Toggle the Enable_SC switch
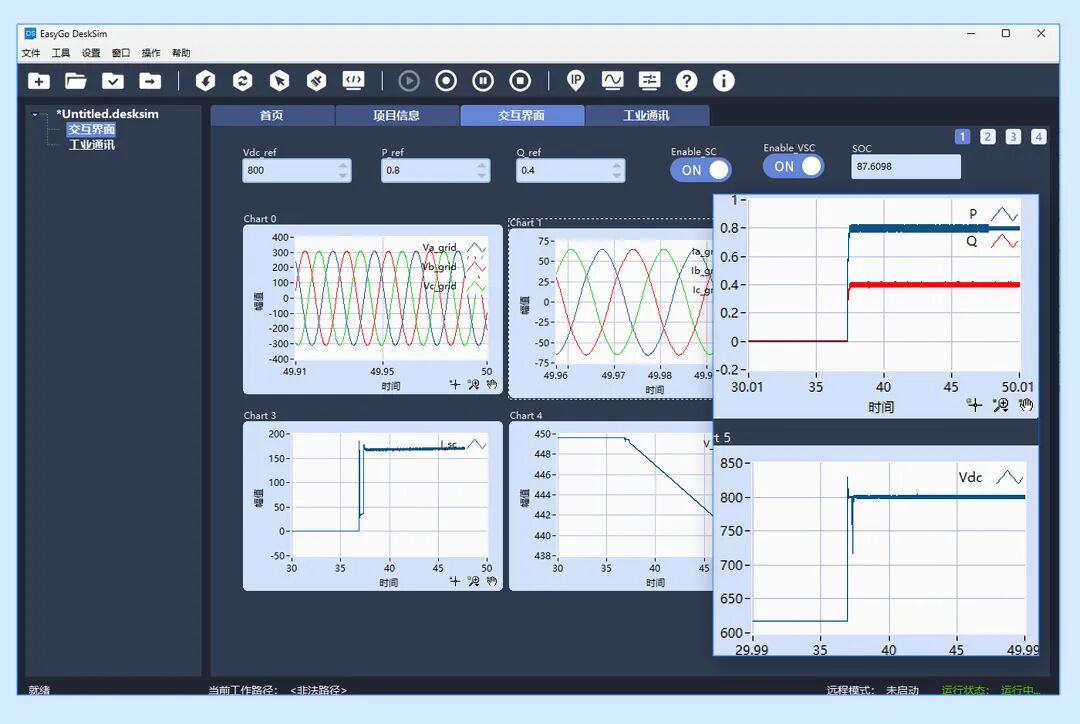 tap(700, 170)
